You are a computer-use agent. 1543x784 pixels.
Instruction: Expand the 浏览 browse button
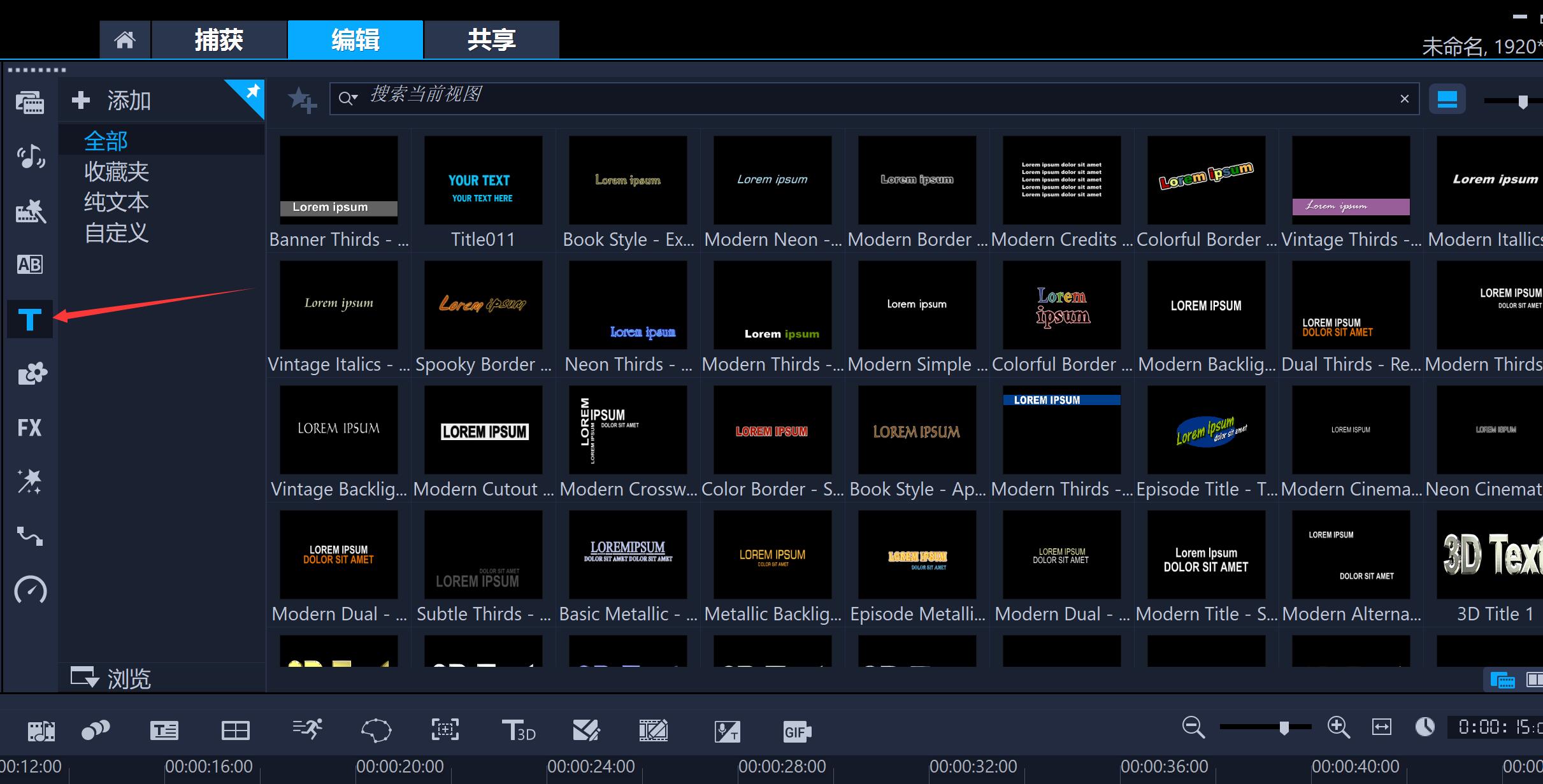pos(110,678)
